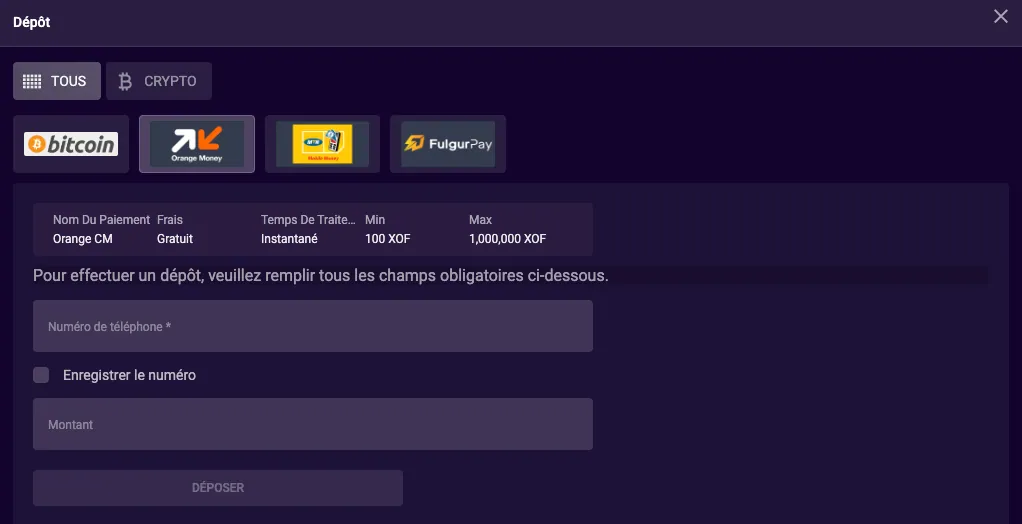Tick the Enregistrer le numéro checkbox

click(41, 375)
